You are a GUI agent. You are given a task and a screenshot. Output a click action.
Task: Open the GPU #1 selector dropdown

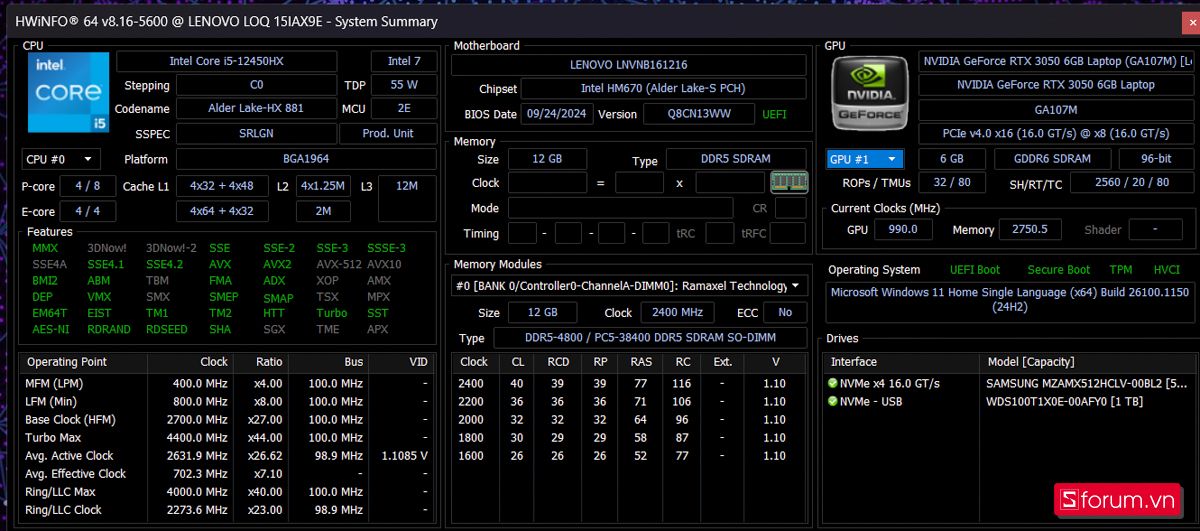pos(865,159)
